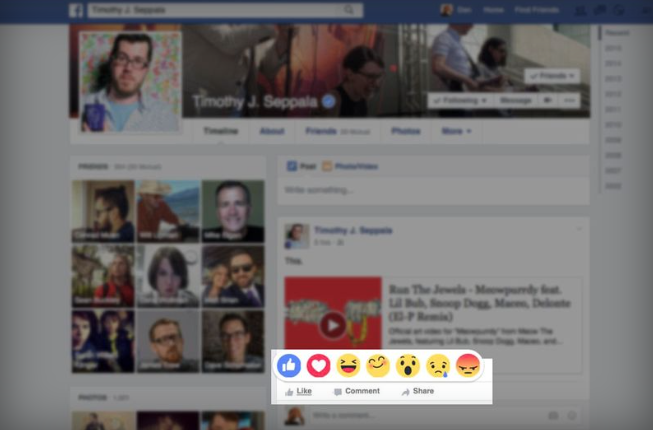Screen dimensions: 653x430
Task: Click the verified badge next to the name
Action: coord(329,101)
